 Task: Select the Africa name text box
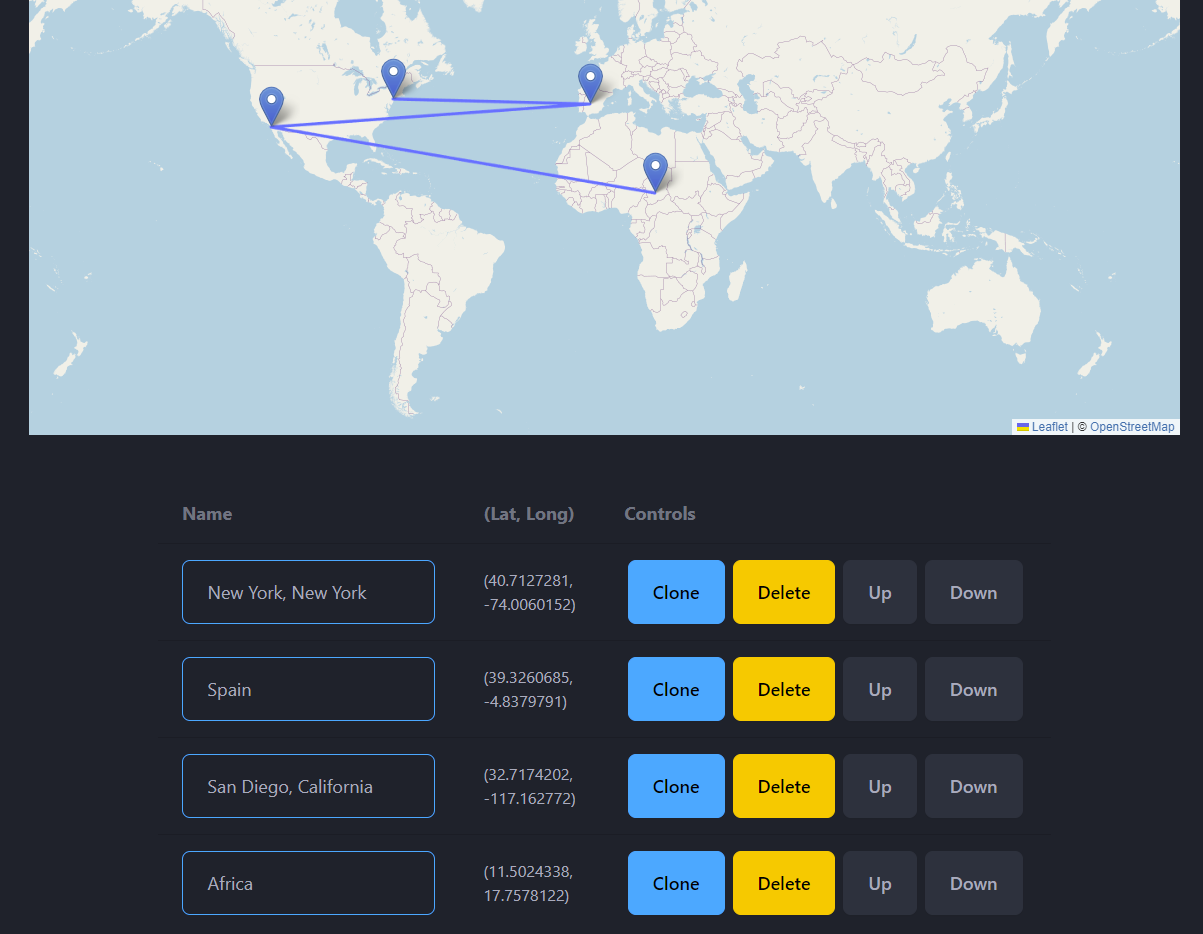308,883
